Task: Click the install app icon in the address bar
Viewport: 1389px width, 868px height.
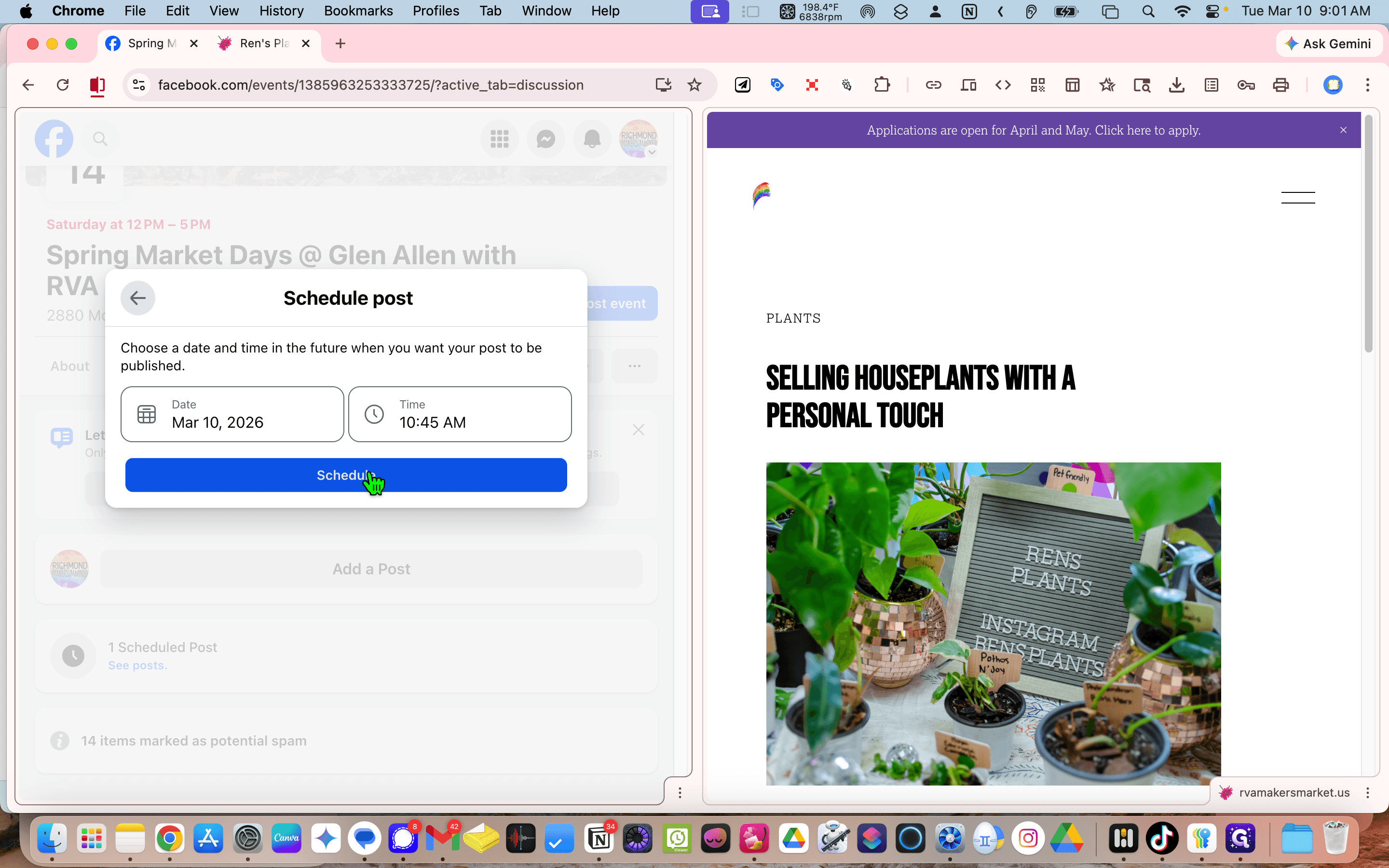Action: 663,85
